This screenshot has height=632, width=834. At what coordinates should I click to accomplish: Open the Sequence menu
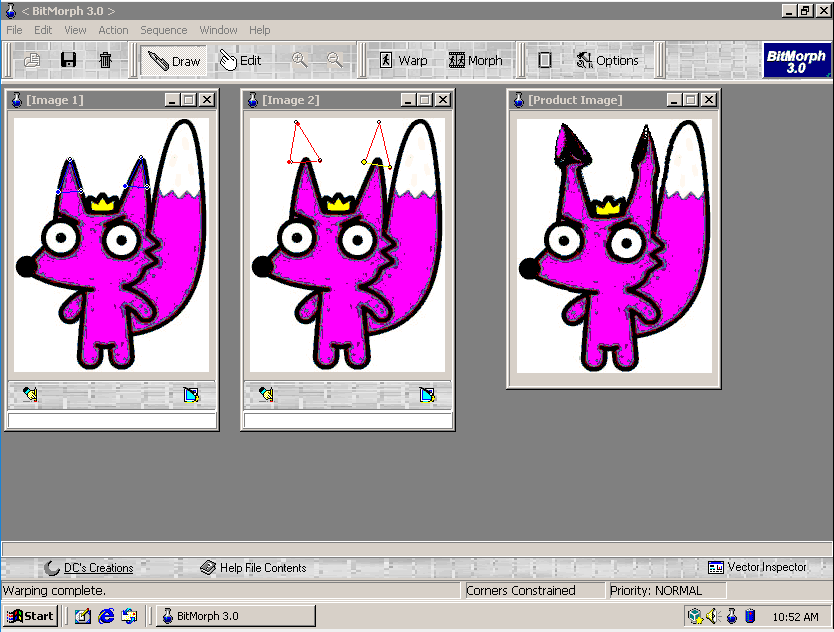click(163, 30)
